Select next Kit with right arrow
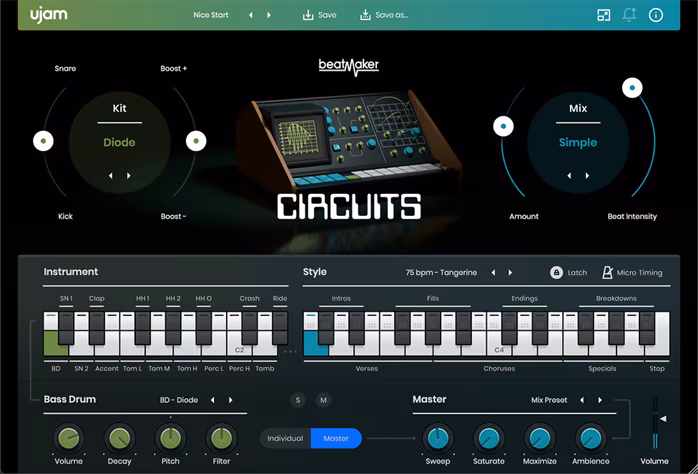This screenshot has height=474, width=698. tap(128, 175)
